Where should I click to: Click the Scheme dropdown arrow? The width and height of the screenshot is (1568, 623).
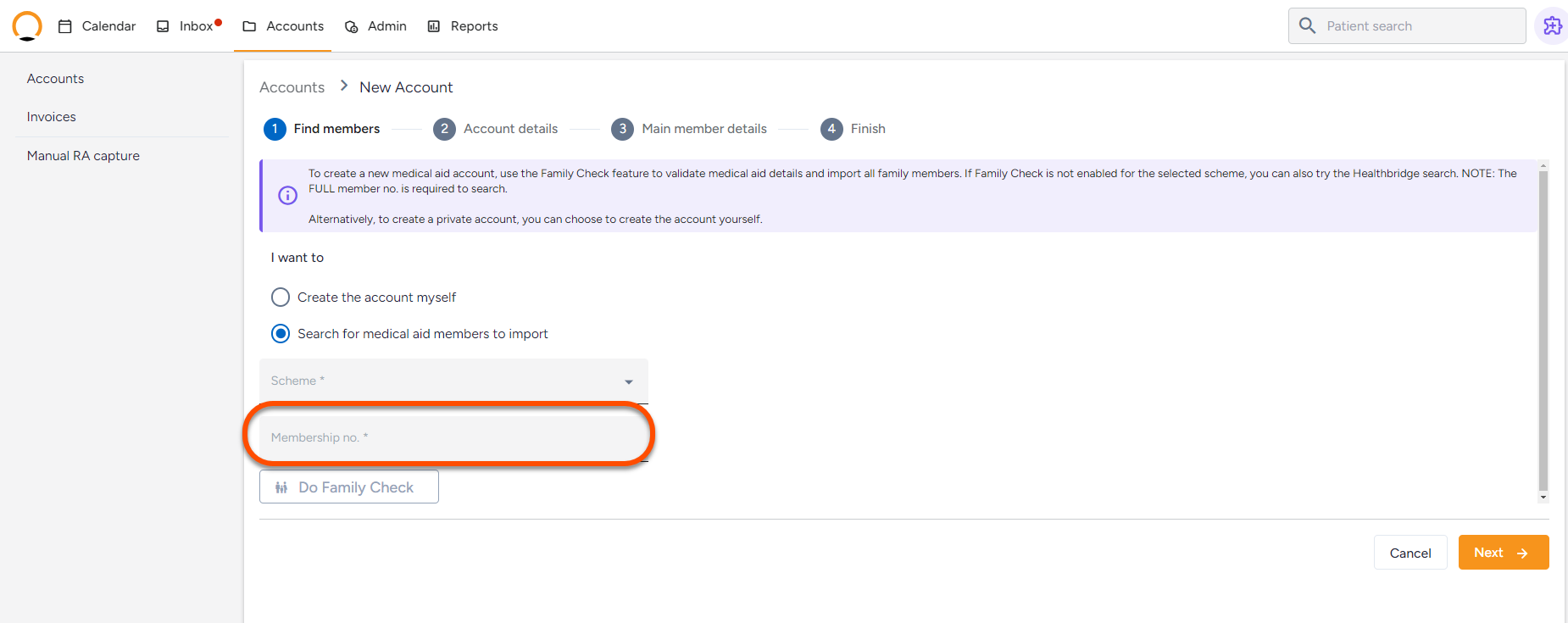coord(629,382)
